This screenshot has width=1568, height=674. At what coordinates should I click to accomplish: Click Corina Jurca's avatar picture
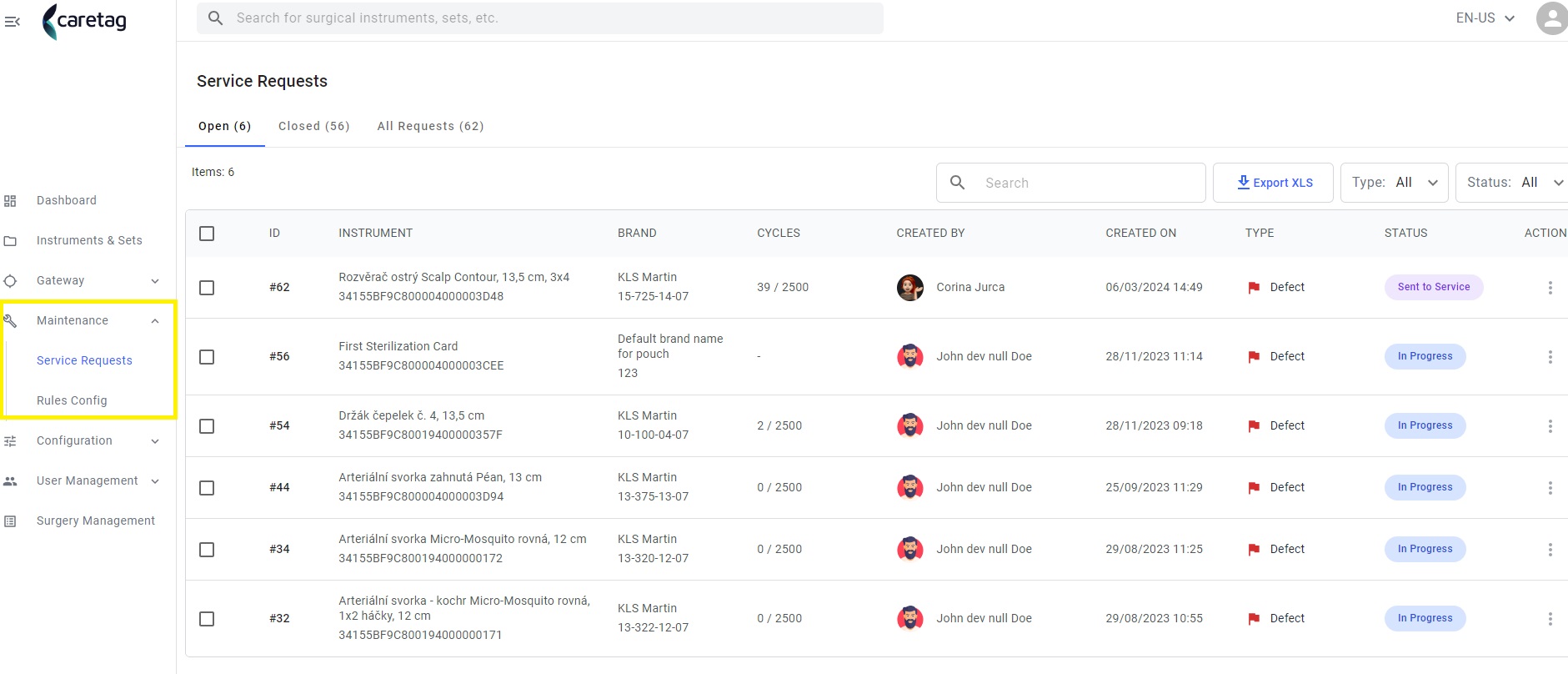pos(909,288)
